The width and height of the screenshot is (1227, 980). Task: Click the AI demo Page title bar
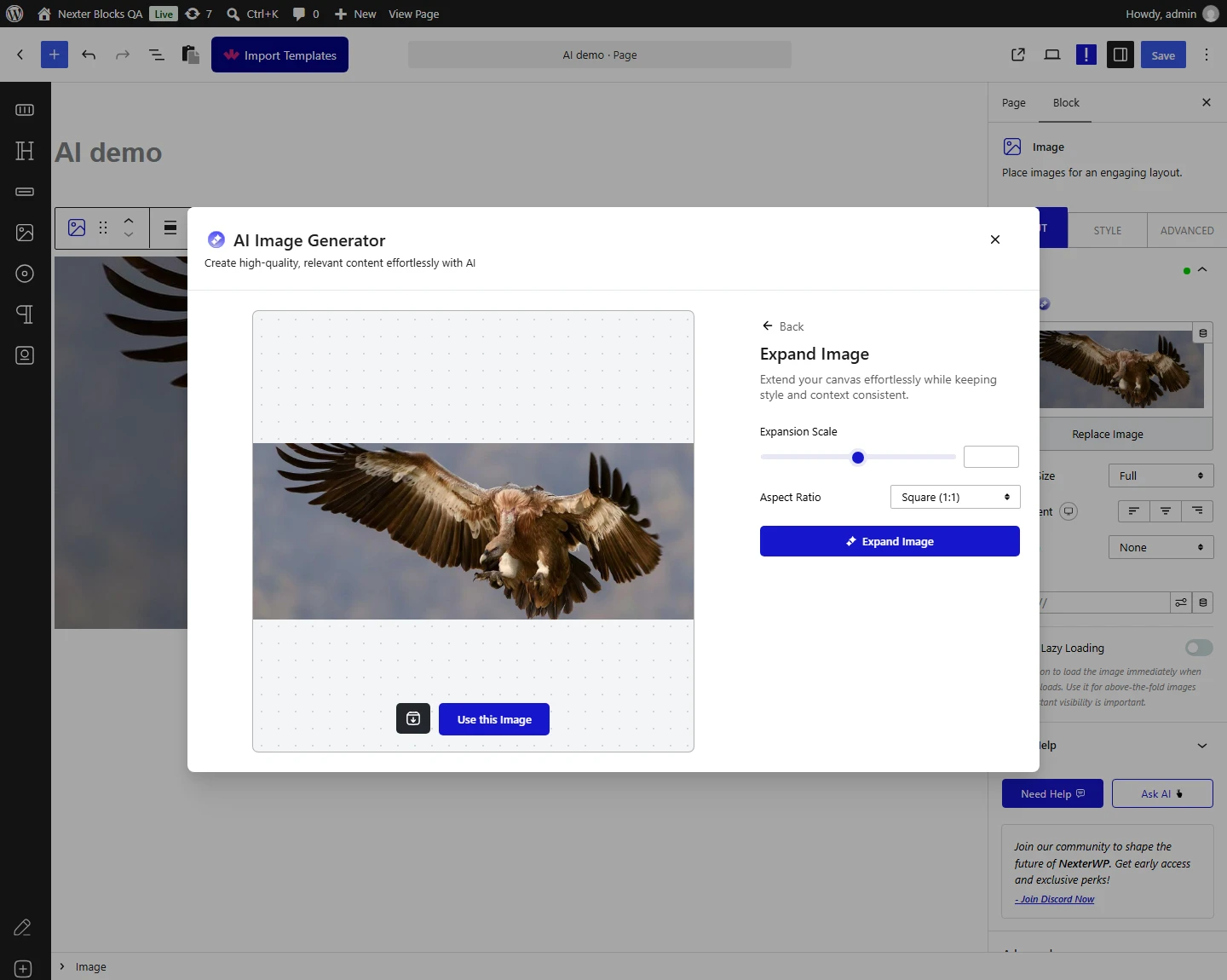click(x=600, y=55)
